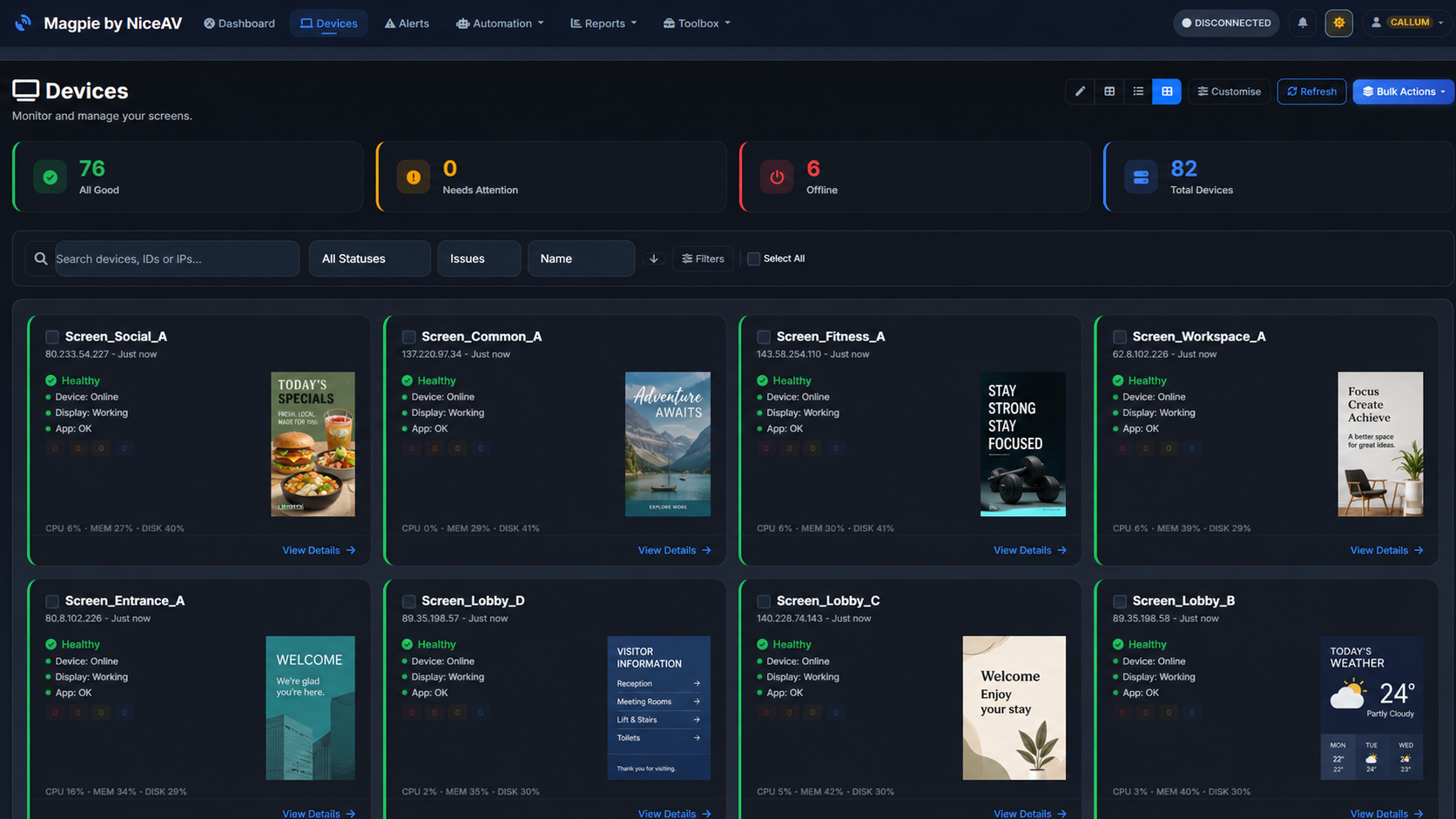Click the pencil edit icon

[1080, 91]
